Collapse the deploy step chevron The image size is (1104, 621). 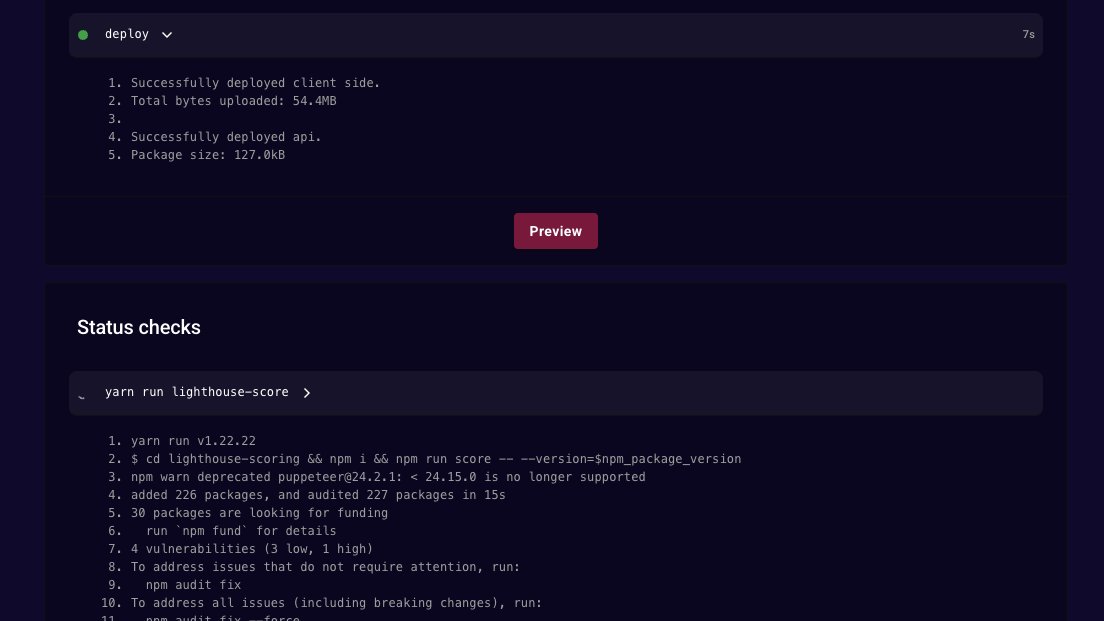(167, 34)
